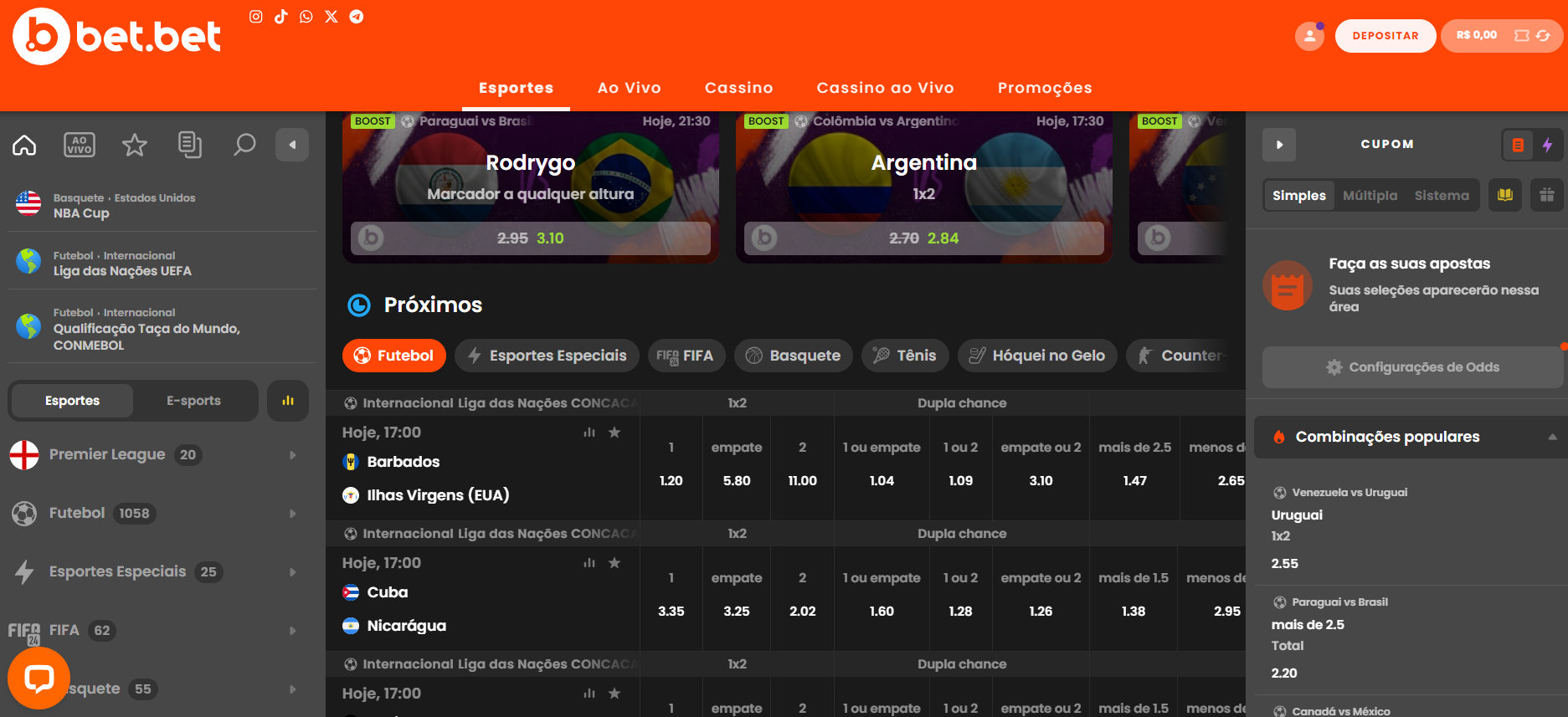Select Simples bet type
The image size is (1568, 717).
(1299, 195)
